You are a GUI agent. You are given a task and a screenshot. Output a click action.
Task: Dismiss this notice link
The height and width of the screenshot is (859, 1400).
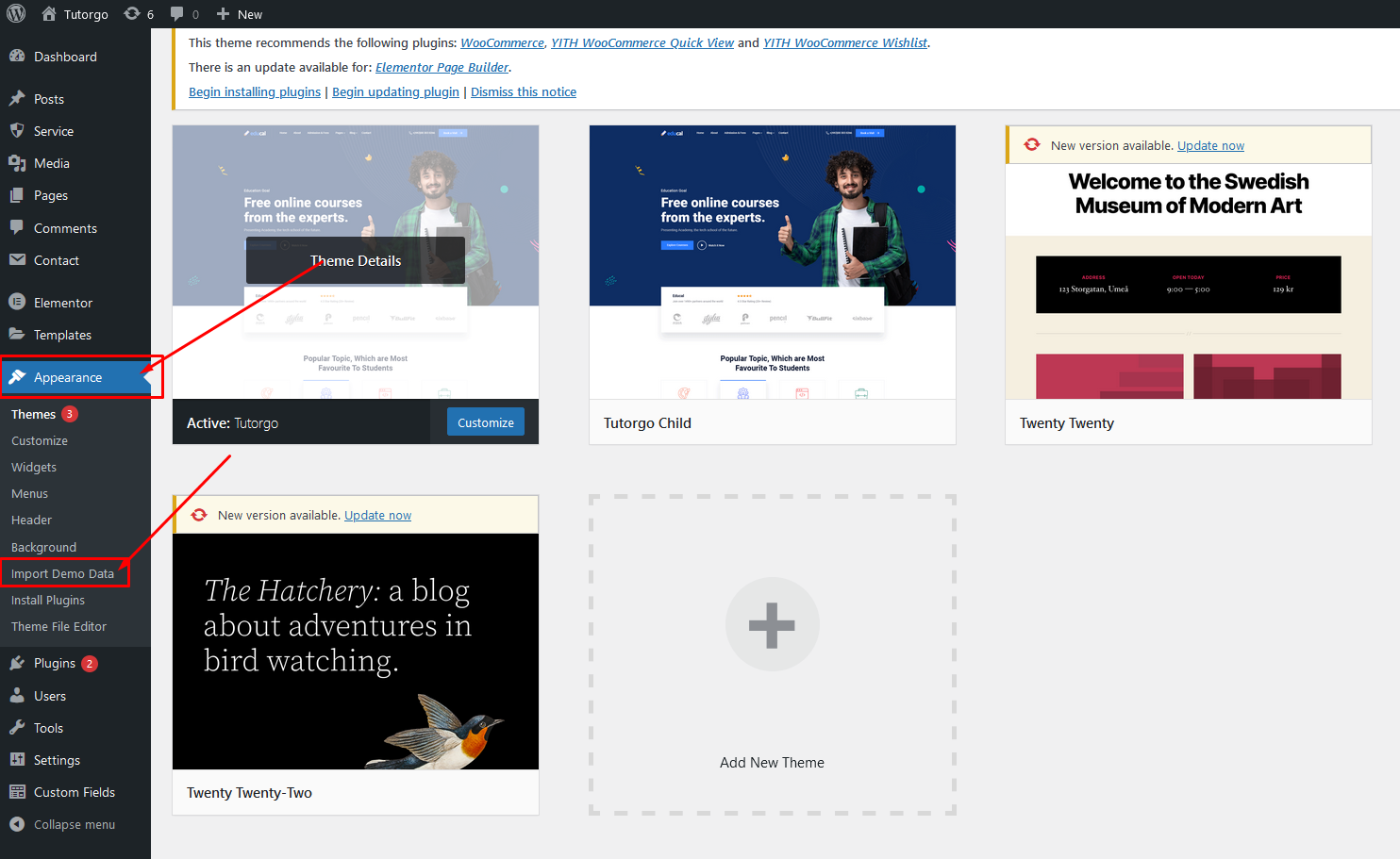pos(524,91)
